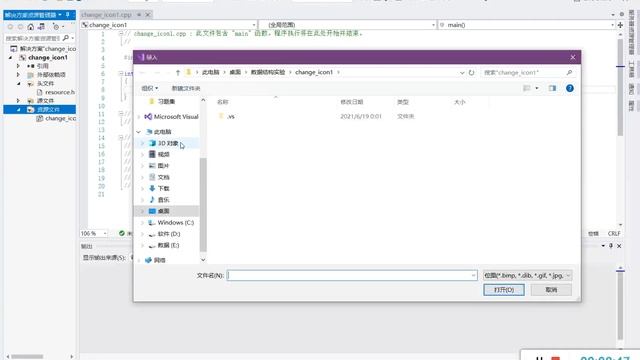Screen dimensions: 640x360
Task: Click the search magnifier in the dialog search box
Action: click(x=569, y=72)
